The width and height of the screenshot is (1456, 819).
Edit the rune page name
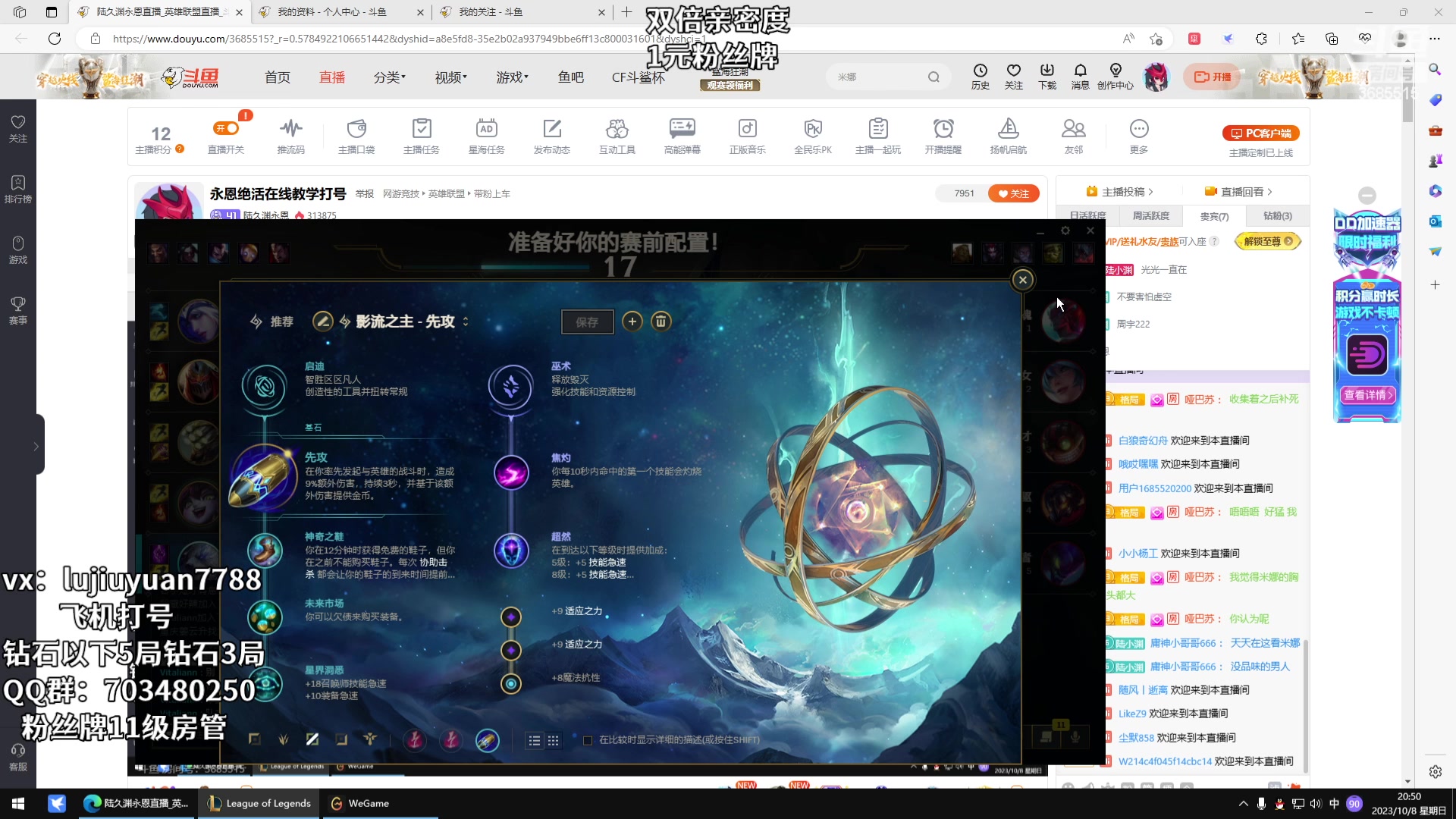[322, 322]
